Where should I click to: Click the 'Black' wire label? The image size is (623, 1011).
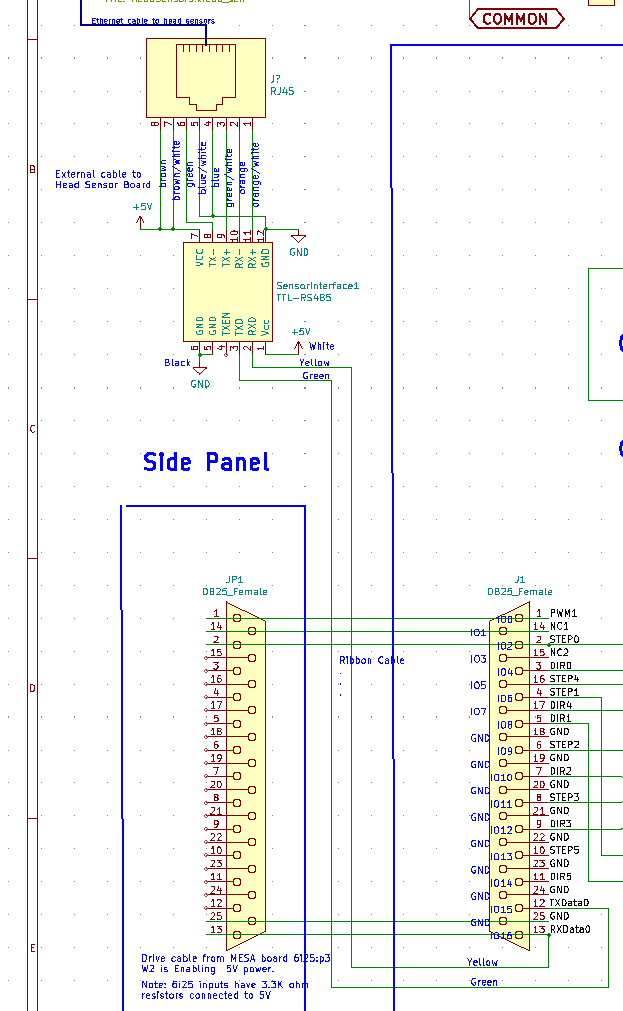click(x=177, y=362)
